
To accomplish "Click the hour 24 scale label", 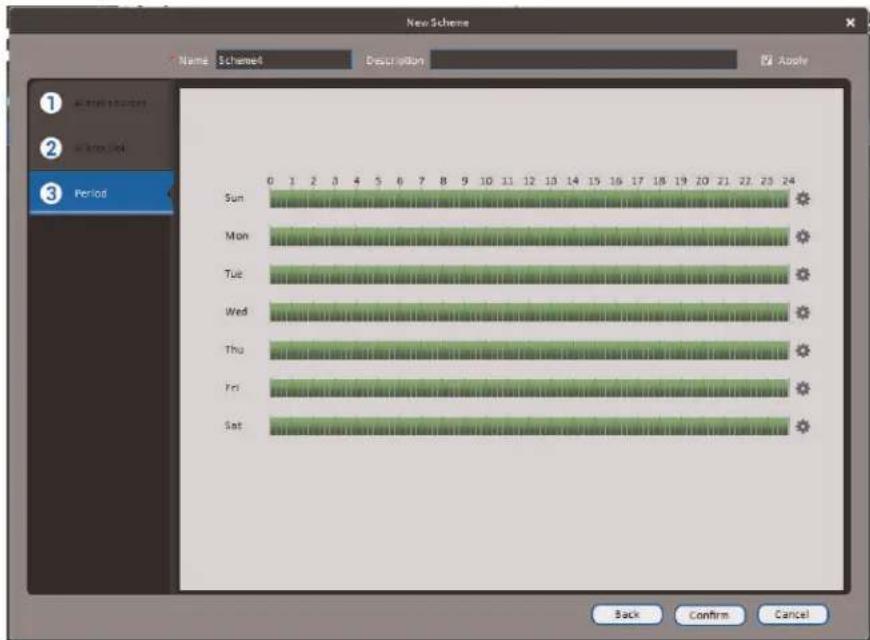I will coord(788,181).
